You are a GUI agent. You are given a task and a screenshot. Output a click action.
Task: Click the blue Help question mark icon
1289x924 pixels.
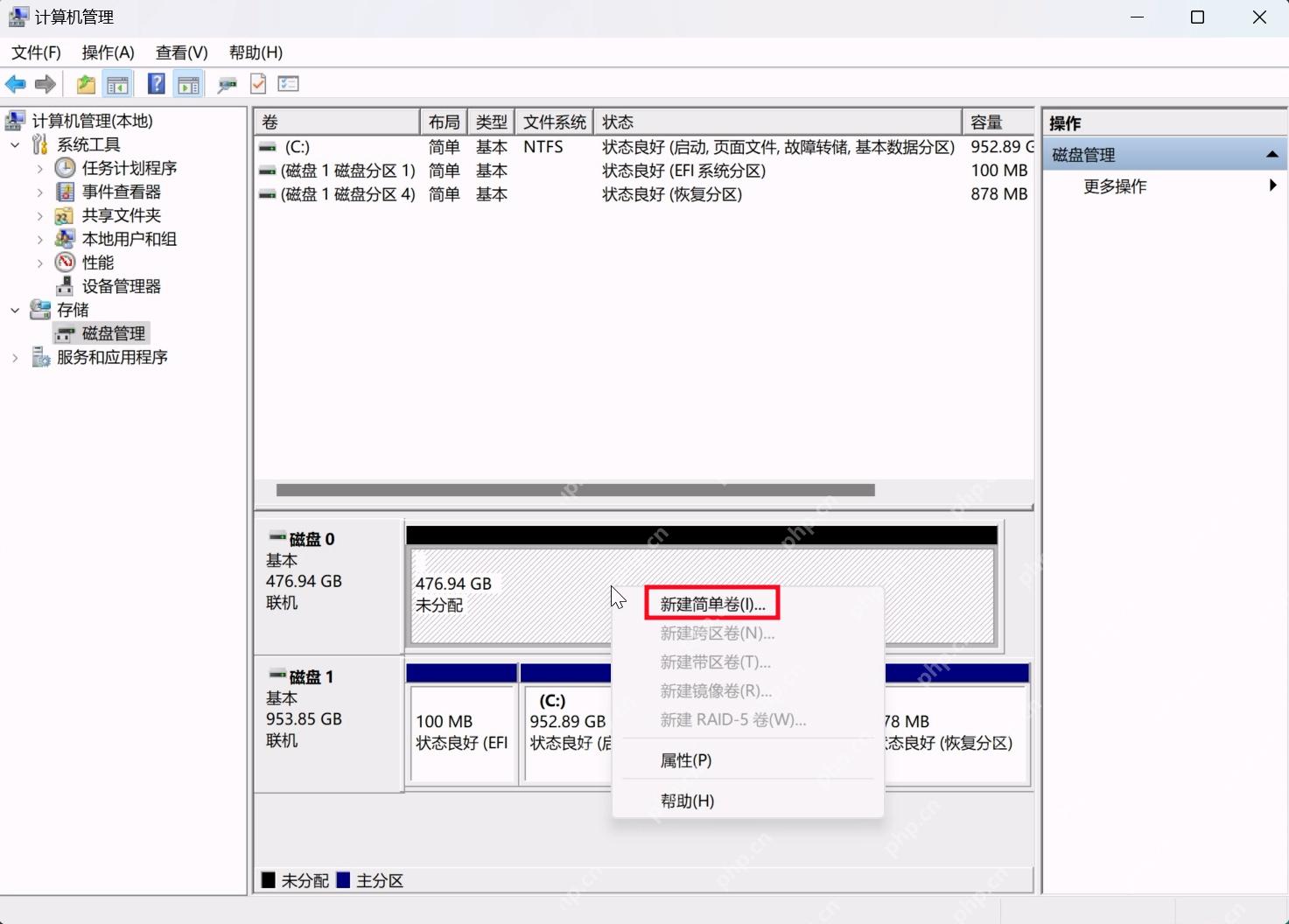click(x=157, y=84)
